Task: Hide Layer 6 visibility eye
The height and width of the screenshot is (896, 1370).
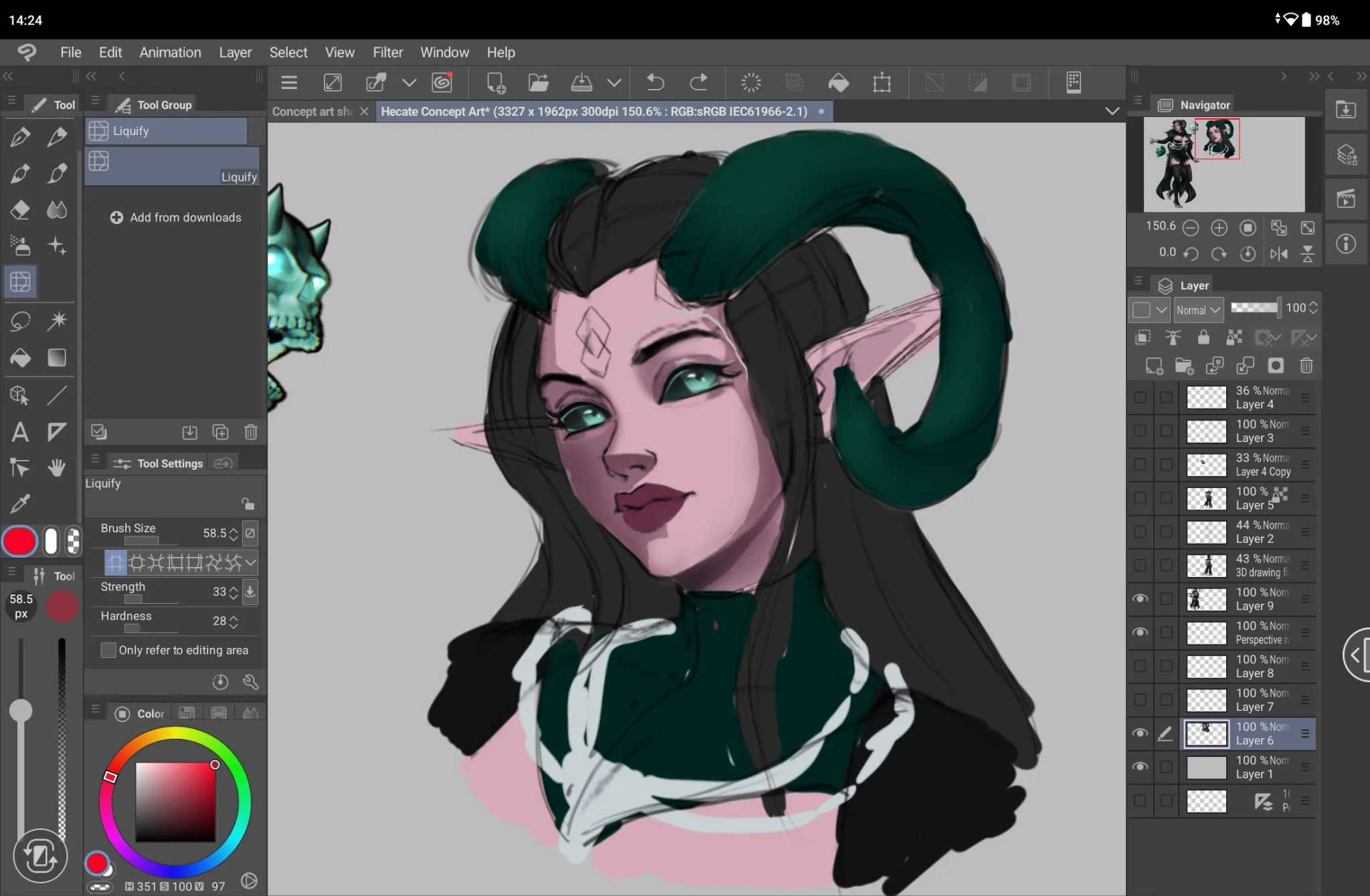Action: pyautogui.click(x=1140, y=733)
